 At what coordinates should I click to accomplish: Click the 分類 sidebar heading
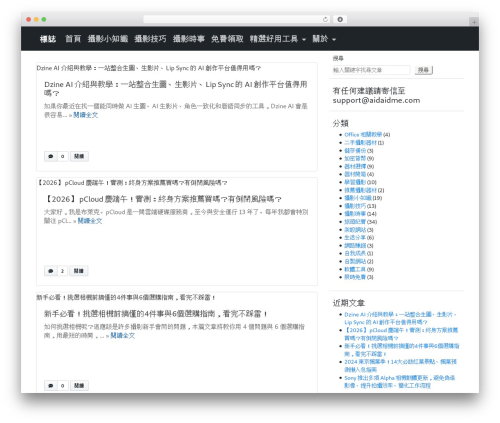340,123
